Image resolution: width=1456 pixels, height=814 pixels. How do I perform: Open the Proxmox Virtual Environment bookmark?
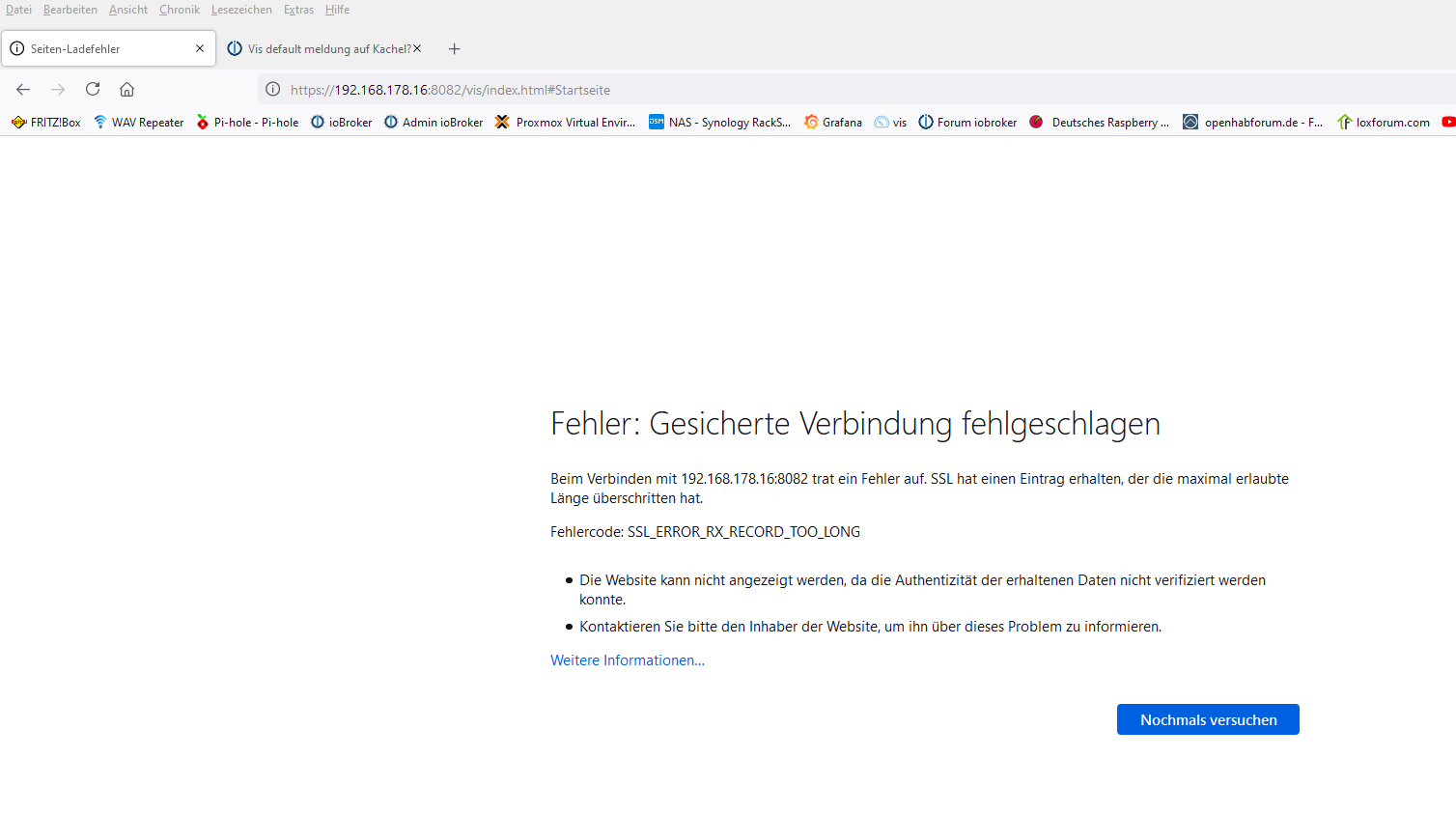pos(565,123)
